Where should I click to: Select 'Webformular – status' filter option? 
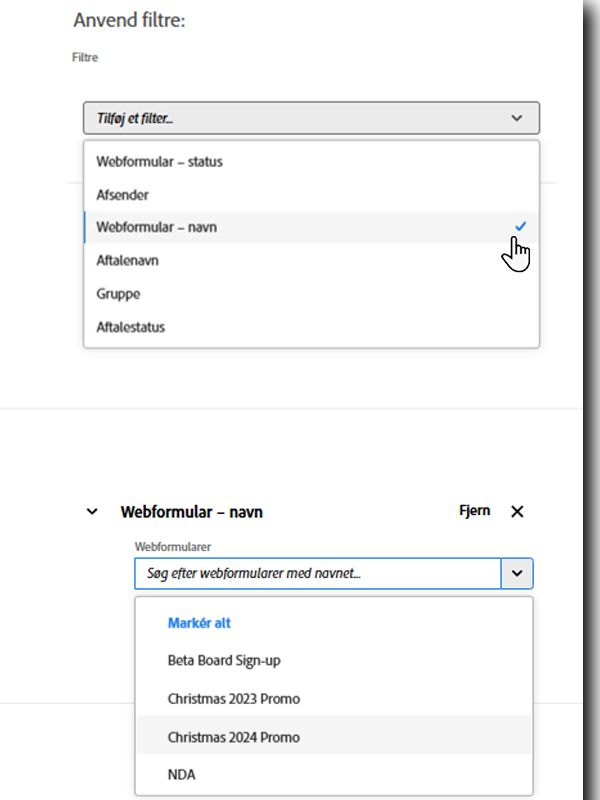pos(311,162)
